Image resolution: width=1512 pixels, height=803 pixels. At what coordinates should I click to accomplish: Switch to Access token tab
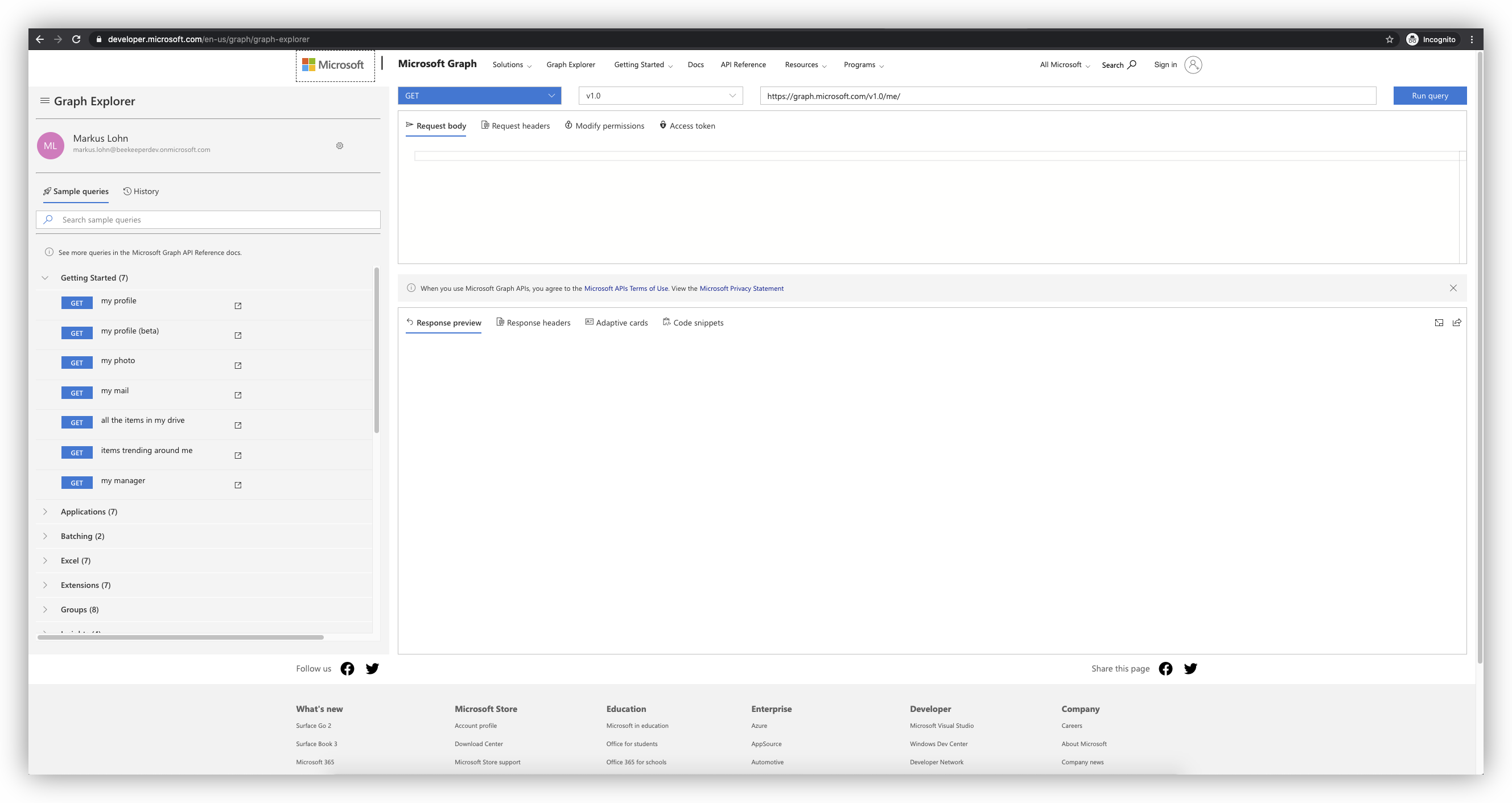[x=687, y=126]
